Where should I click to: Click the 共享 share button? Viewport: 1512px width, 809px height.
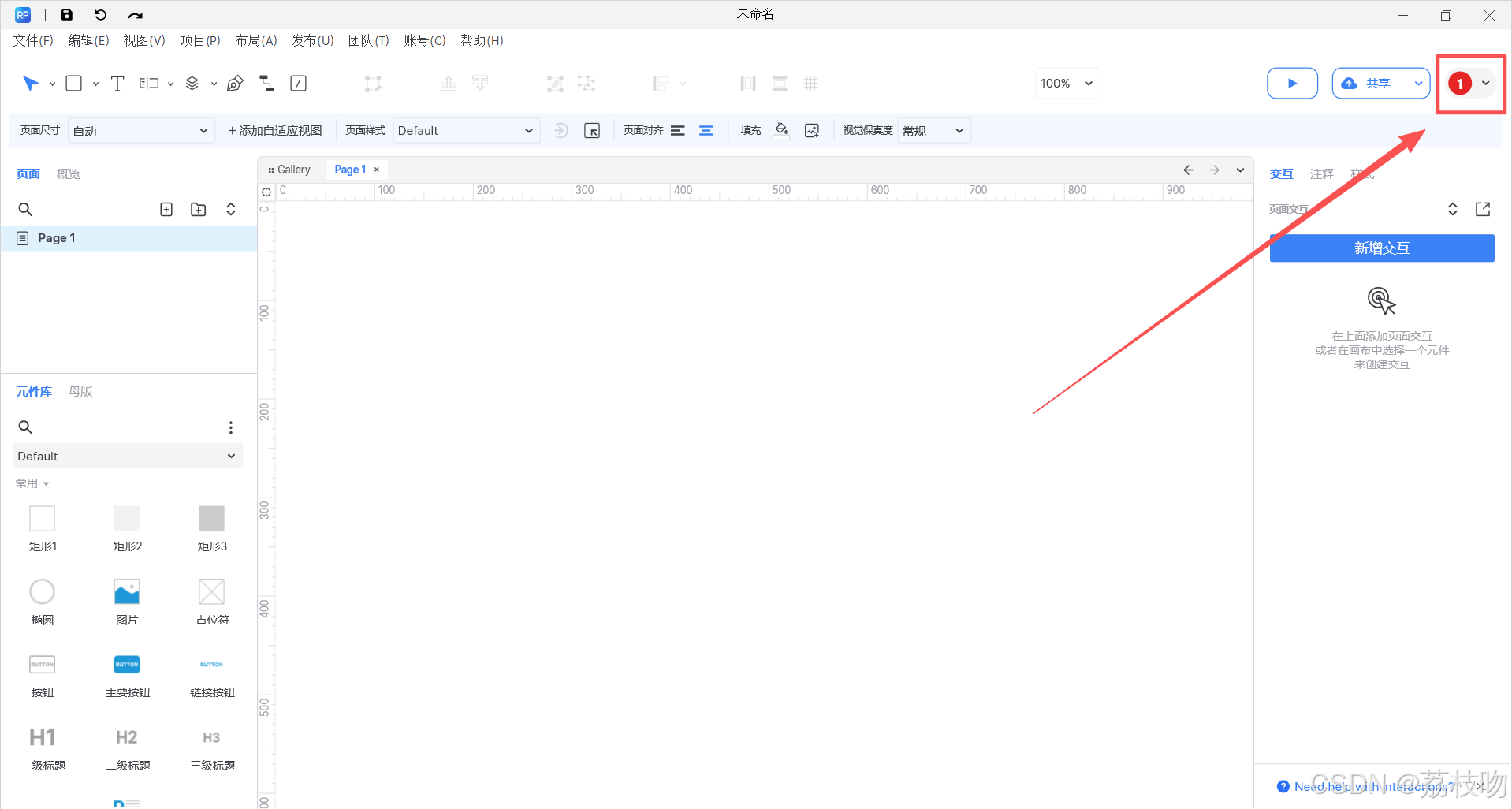click(x=1370, y=84)
